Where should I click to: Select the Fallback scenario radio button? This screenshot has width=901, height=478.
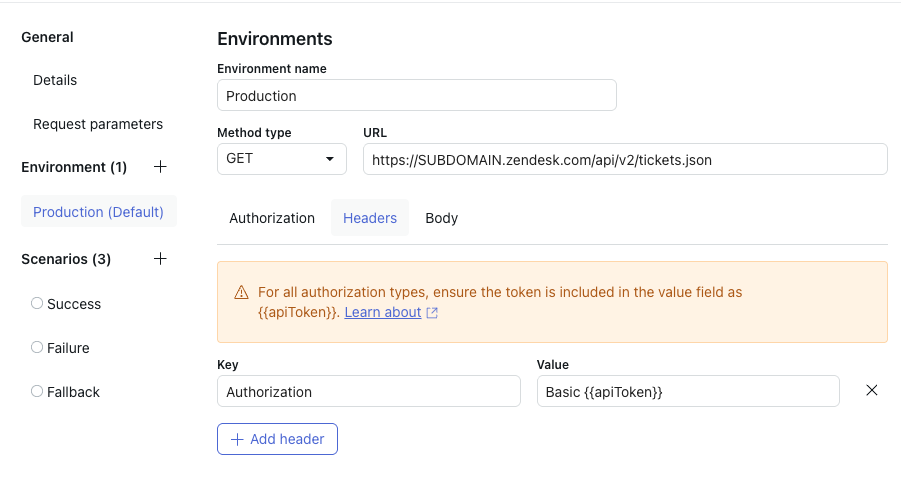(37, 392)
